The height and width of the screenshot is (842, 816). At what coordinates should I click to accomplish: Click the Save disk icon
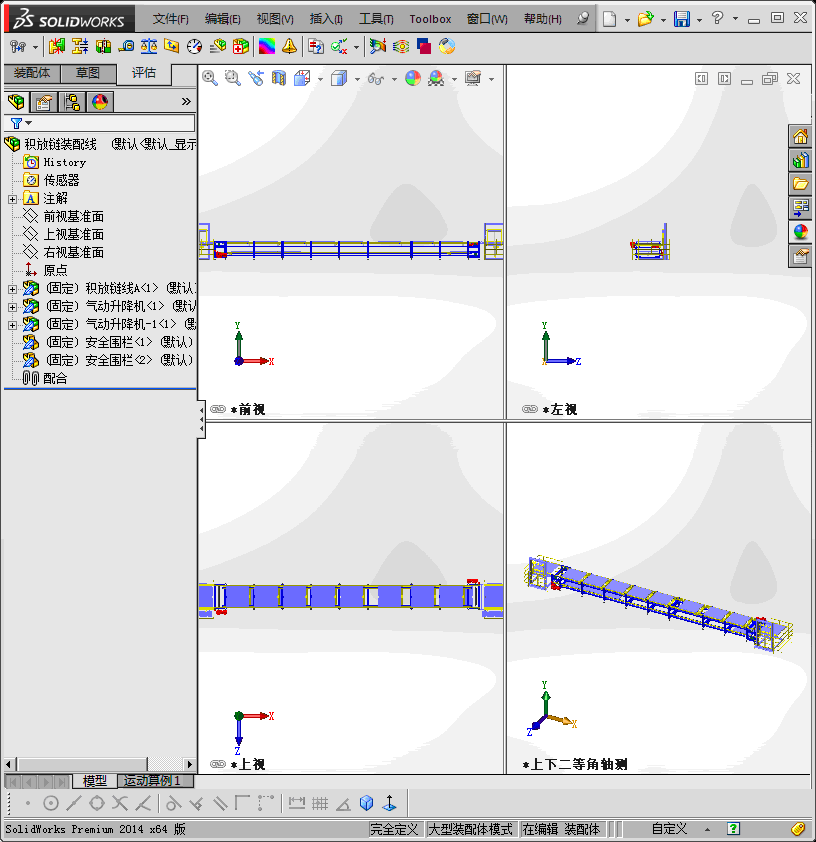pyautogui.click(x=682, y=19)
